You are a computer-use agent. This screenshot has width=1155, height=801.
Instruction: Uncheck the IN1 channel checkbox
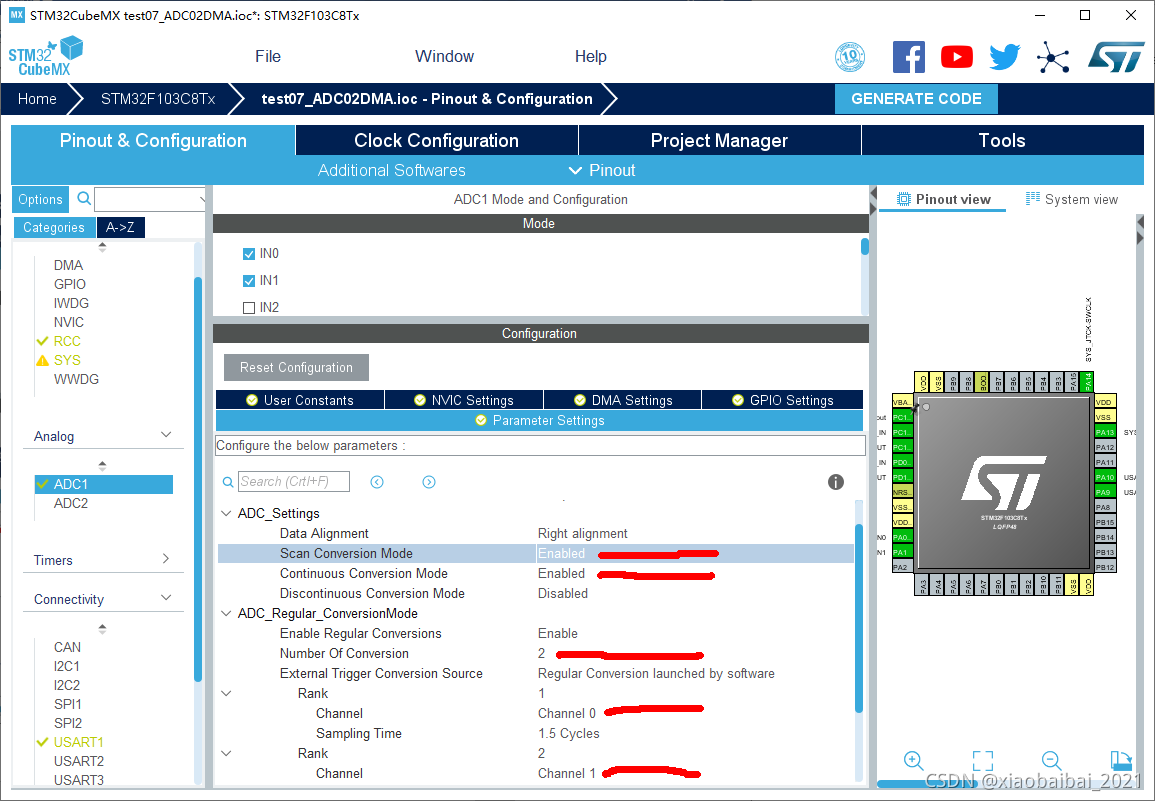(249, 281)
